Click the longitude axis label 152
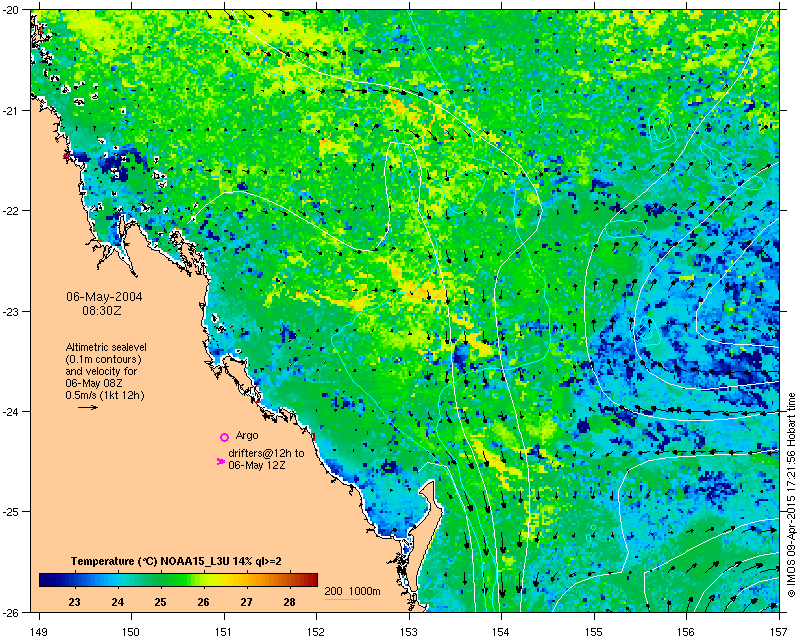The height and width of the screenshot is (640, 800). tap(316, 632)
